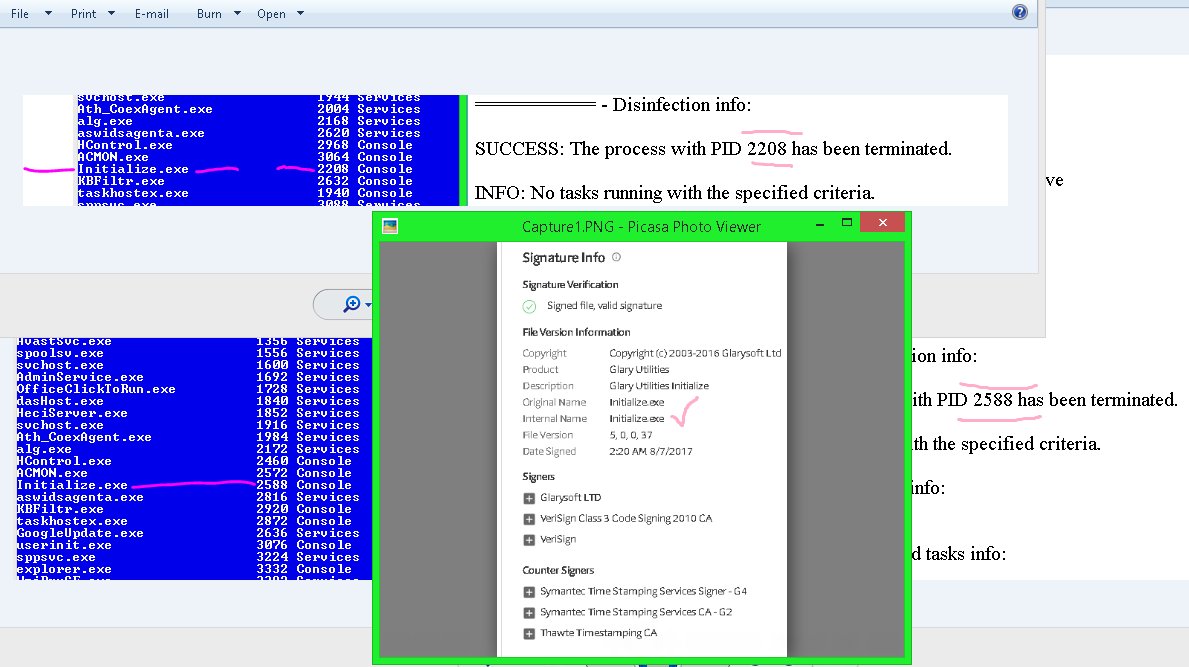The image size is (1189, 667).
Task: Click the Capture1.PNG window title text
Action: [641, 227]
